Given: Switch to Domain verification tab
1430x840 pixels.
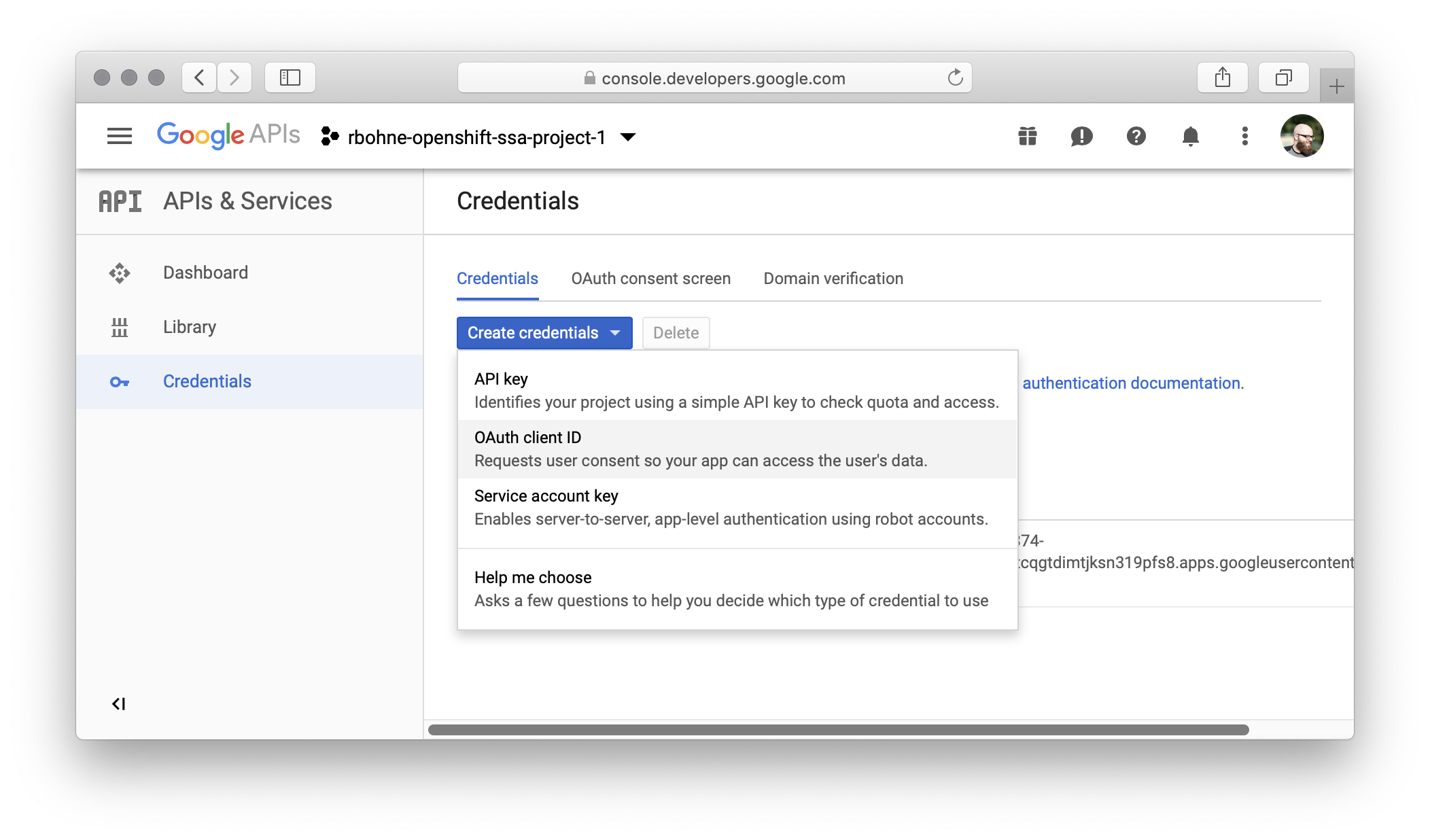Looking at the screenshot, I should tap(833, 279).
